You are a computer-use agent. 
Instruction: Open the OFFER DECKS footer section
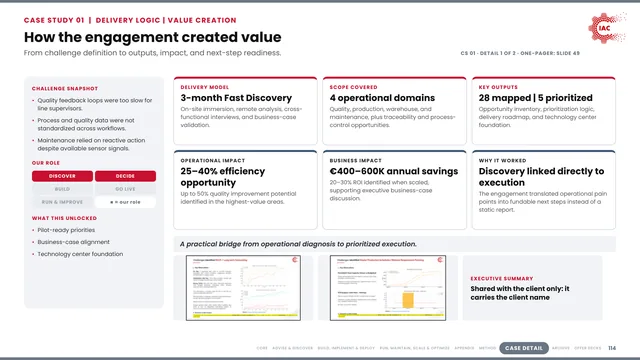(587, 348)
